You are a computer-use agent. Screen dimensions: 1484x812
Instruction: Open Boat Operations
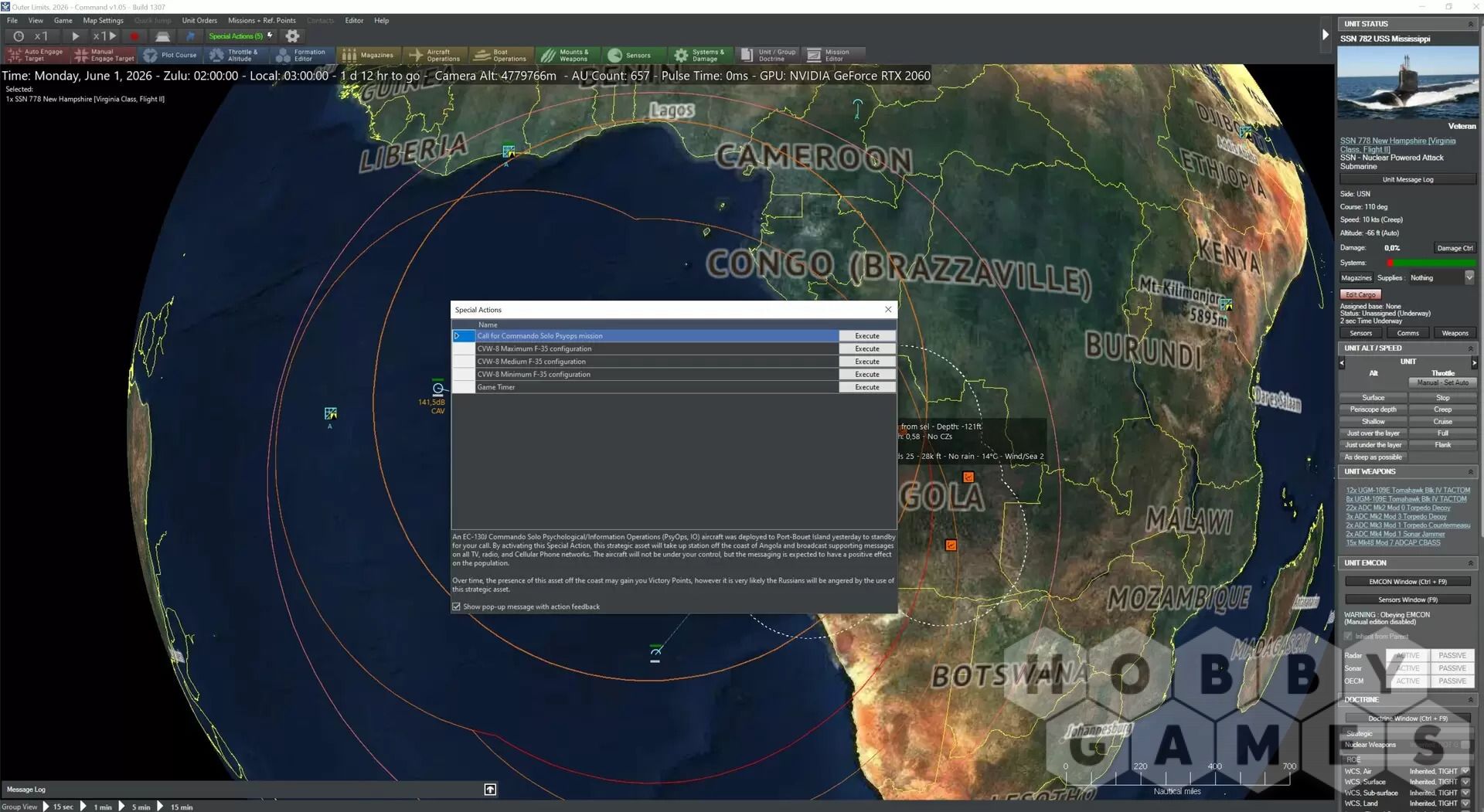[x=501, y=55]
